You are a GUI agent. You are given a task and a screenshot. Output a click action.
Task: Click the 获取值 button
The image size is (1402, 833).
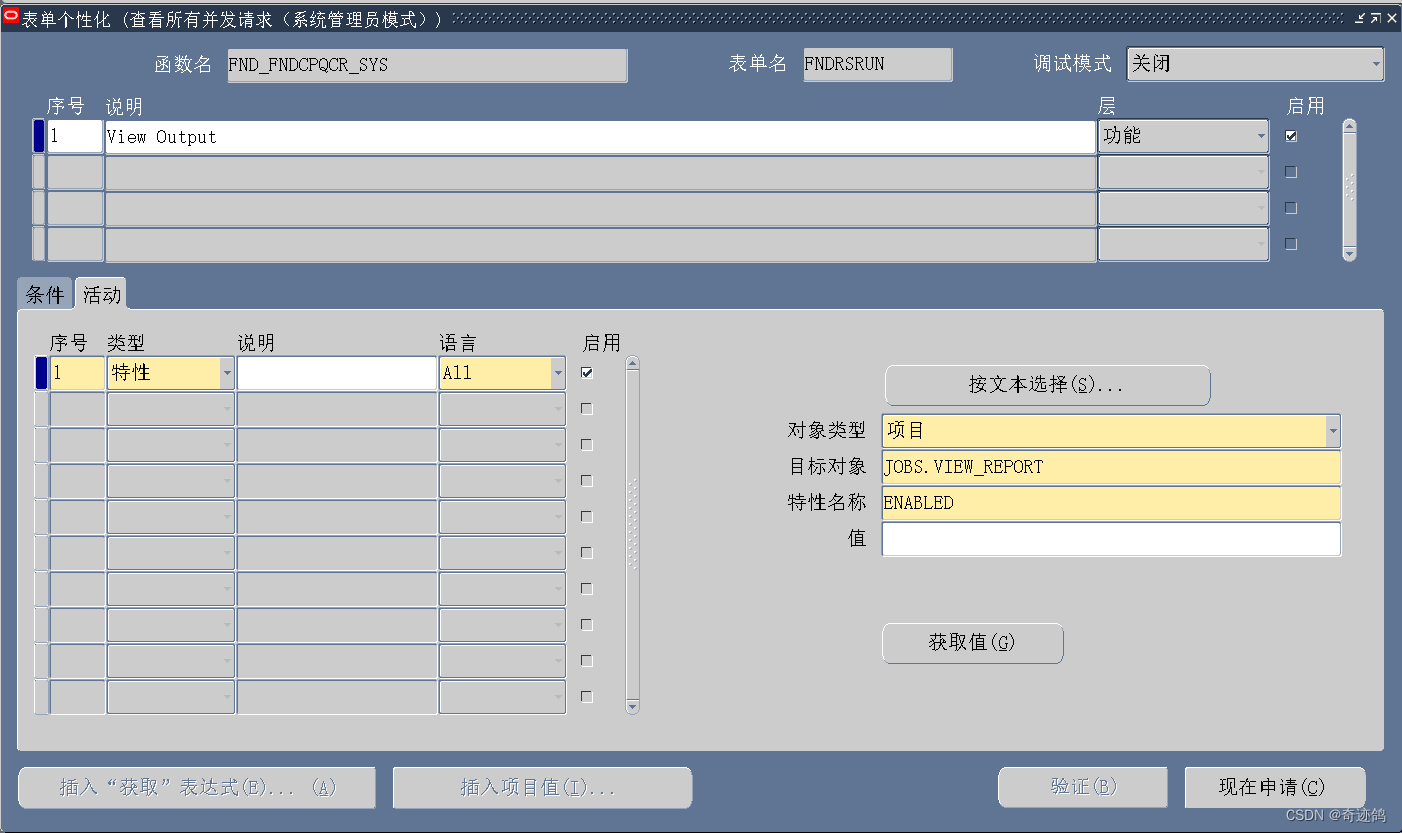point(972,643)
